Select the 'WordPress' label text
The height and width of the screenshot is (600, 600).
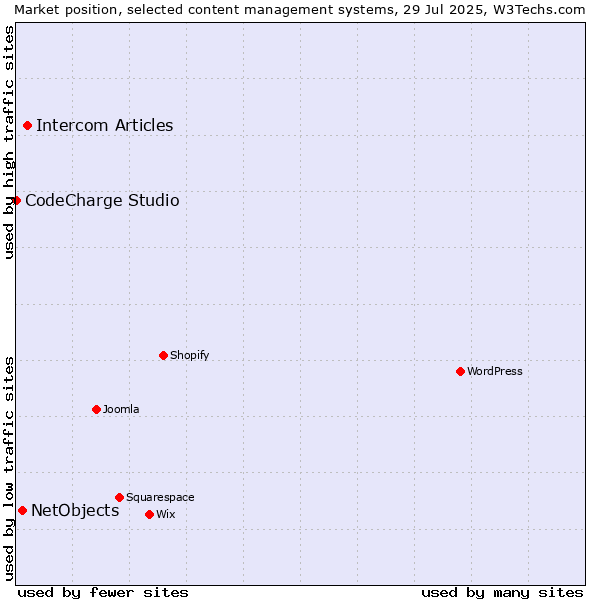[495, 372]
